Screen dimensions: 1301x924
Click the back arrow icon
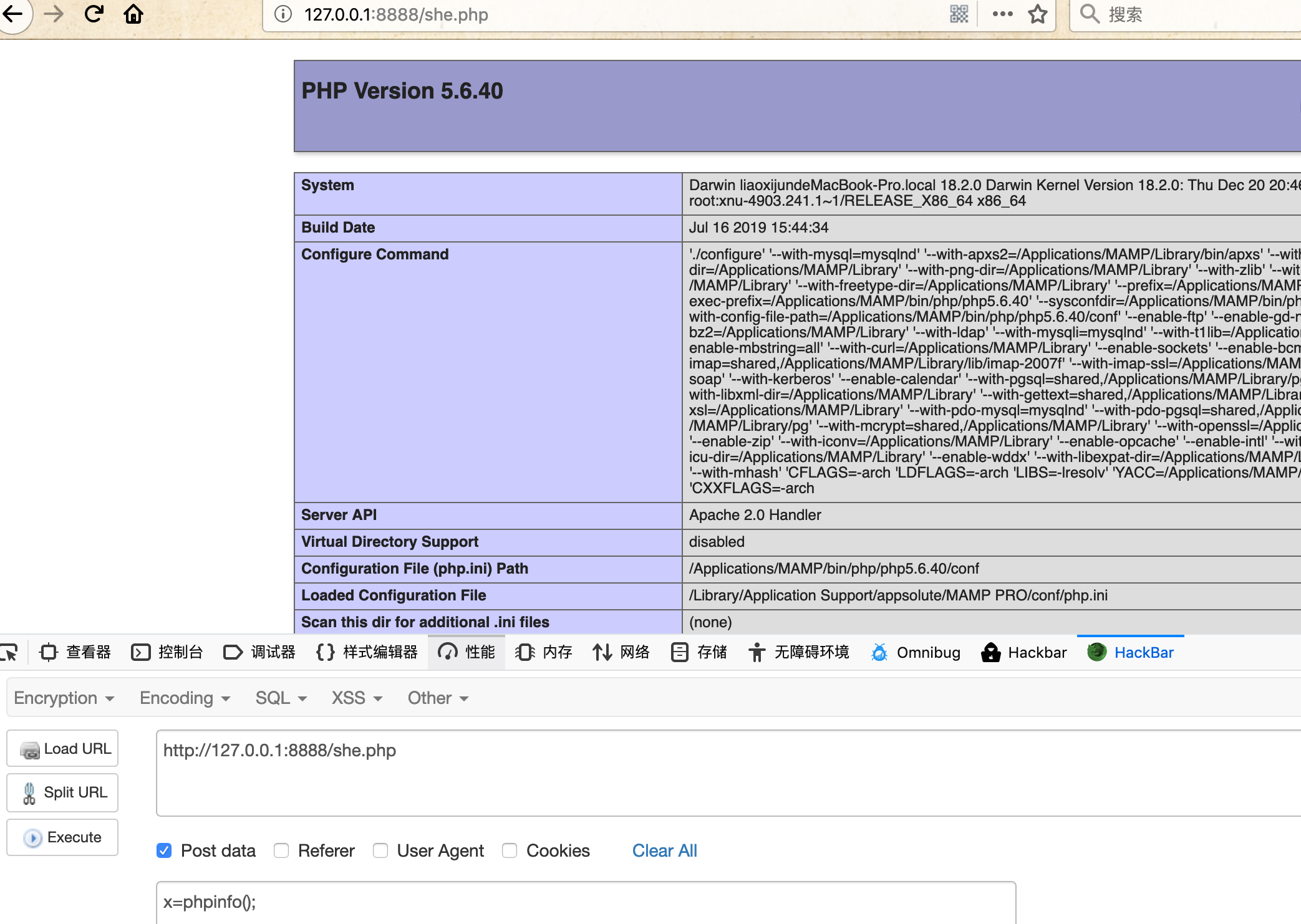click(x=13, y=14)
